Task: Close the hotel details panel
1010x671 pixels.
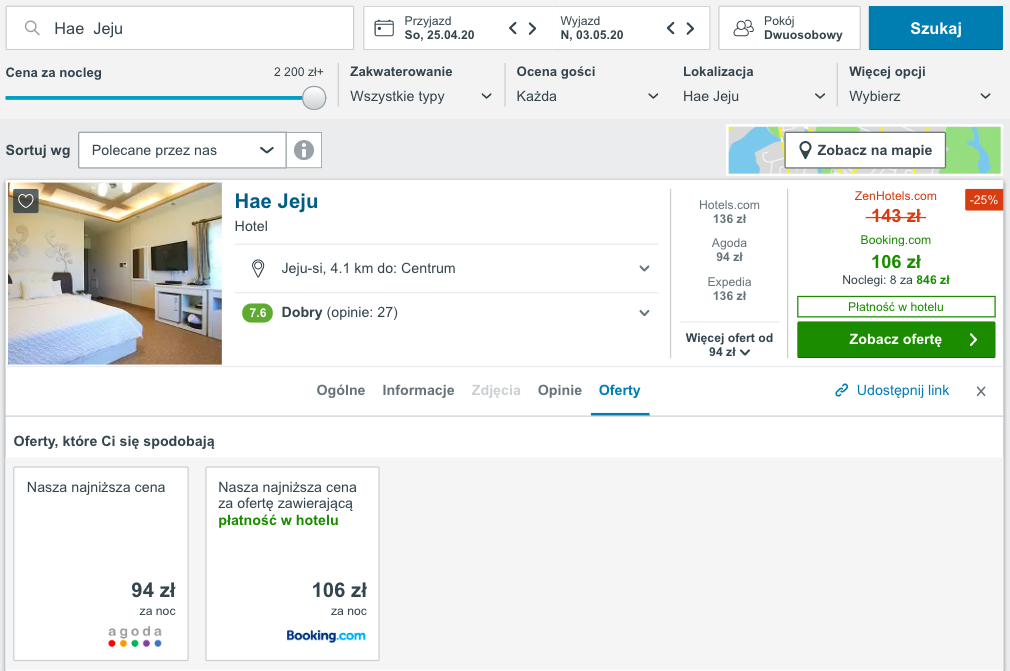Action: tap(981, 391)
